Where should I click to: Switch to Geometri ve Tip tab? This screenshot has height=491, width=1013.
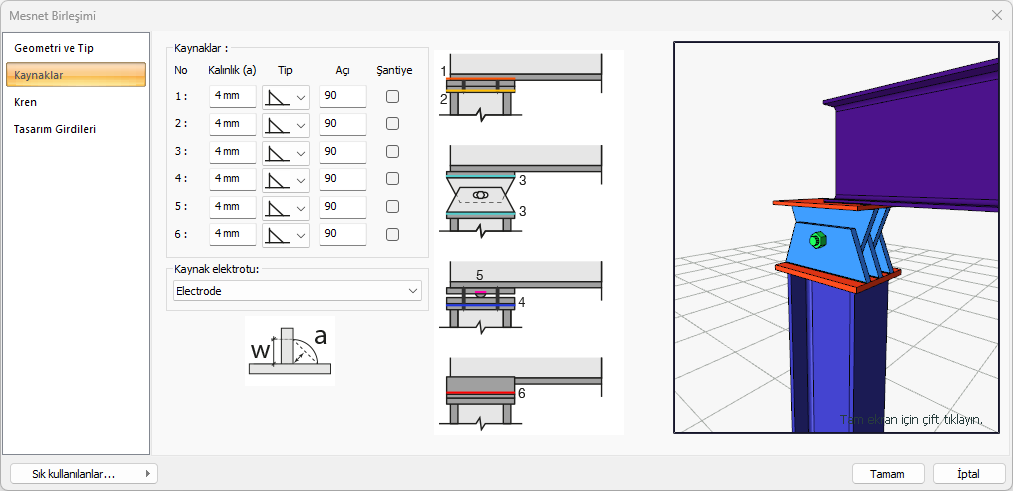click(54, 48)
